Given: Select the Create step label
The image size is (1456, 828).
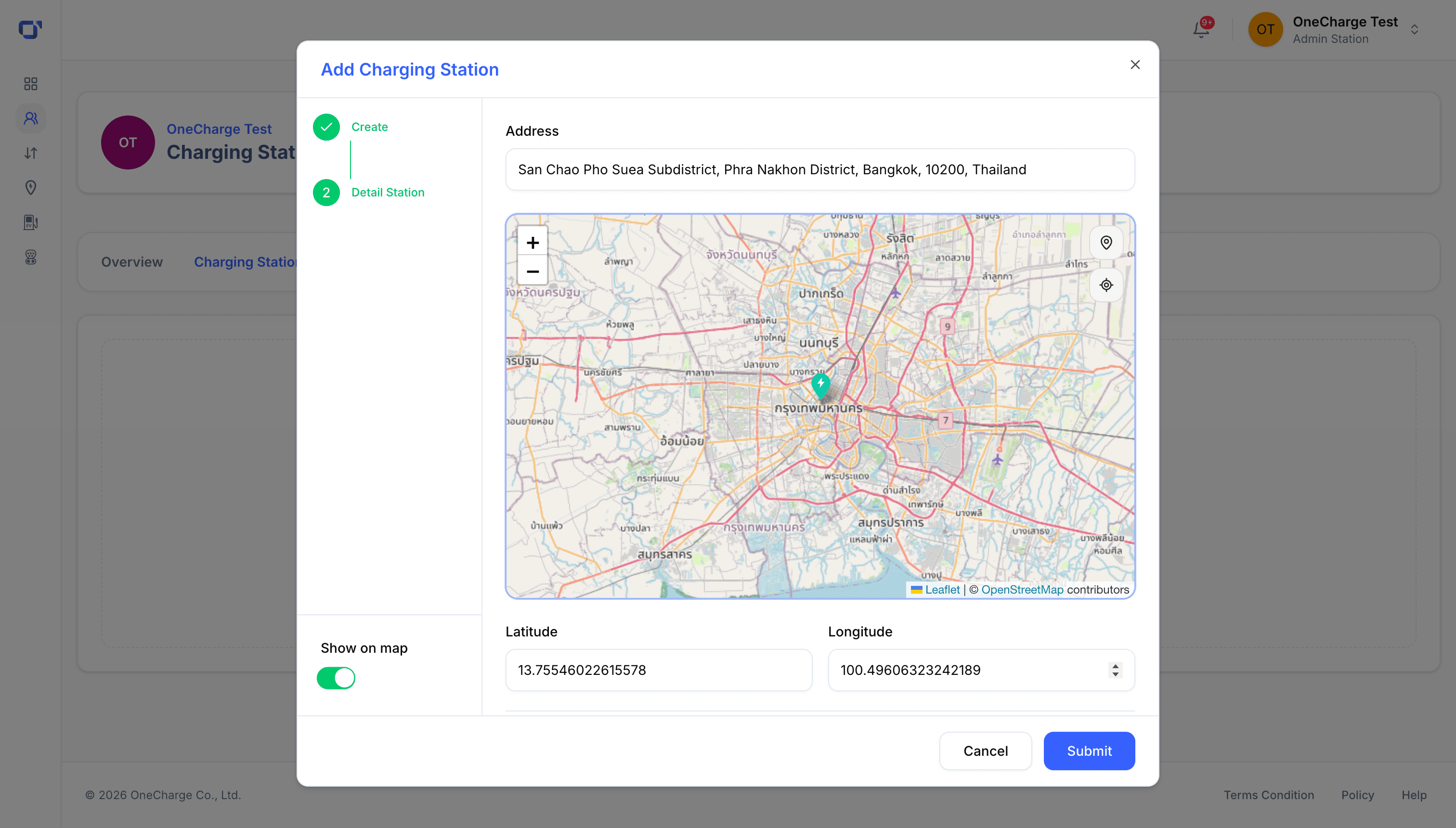Looking at the screenshot, I should 369,127.
